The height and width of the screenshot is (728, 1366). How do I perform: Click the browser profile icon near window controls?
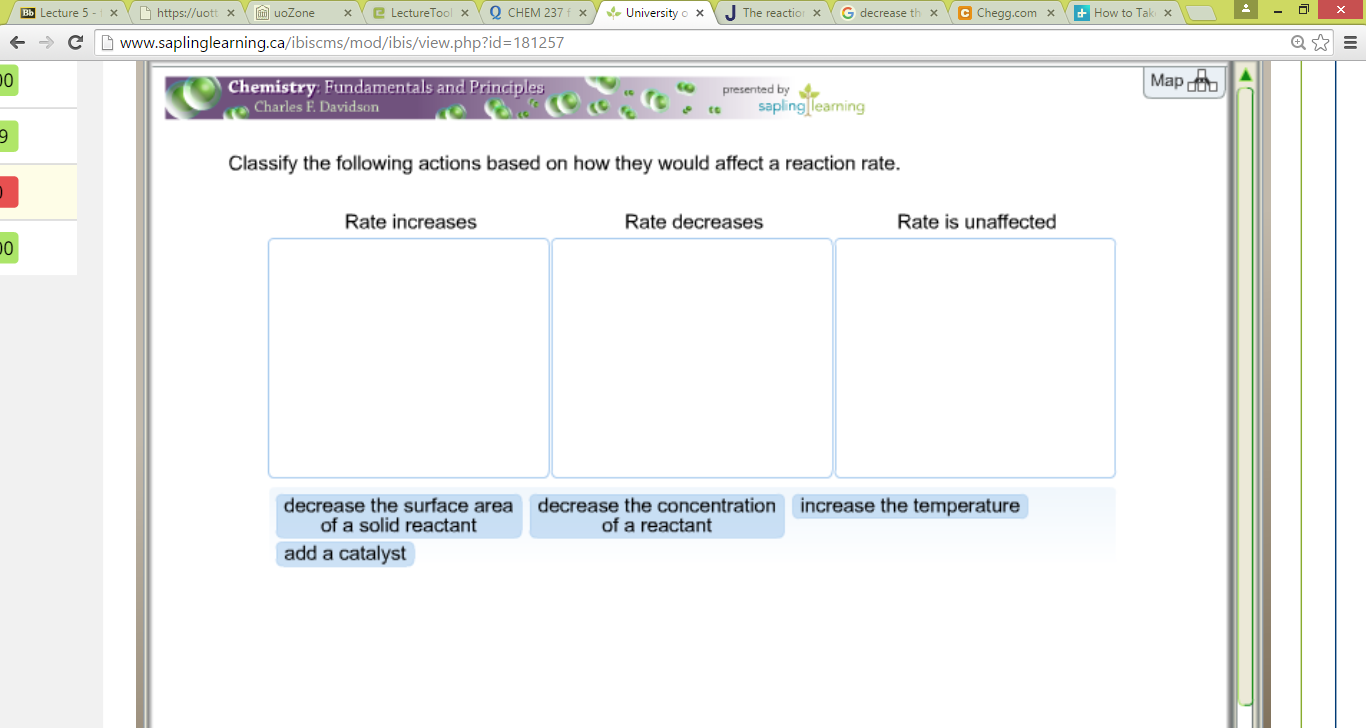coord(1245,10)
